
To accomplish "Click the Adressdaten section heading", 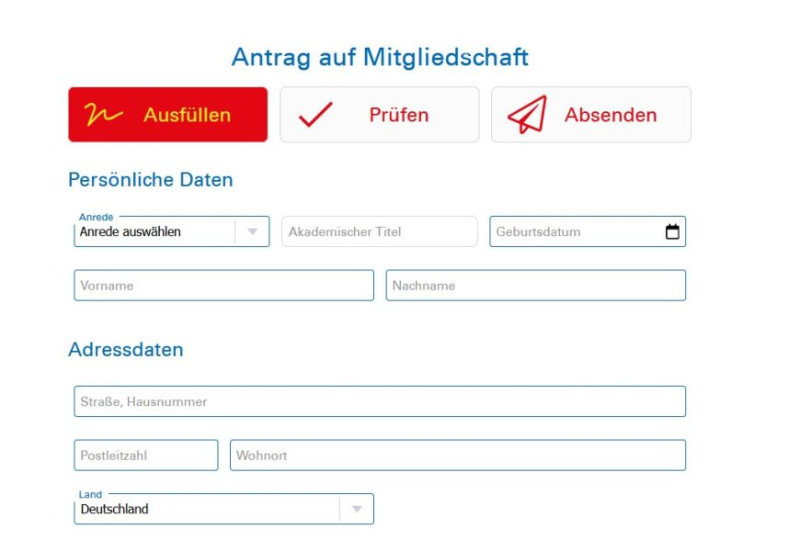I will point(125,350).
